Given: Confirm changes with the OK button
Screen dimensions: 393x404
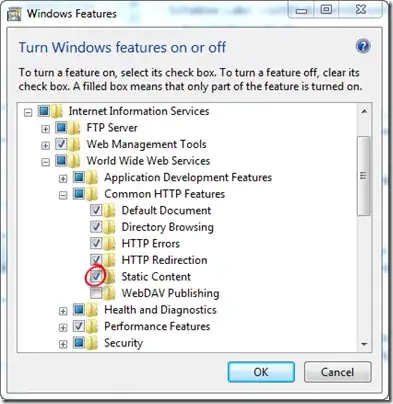Looking at the screenshot, I should [x=261, y=372].
